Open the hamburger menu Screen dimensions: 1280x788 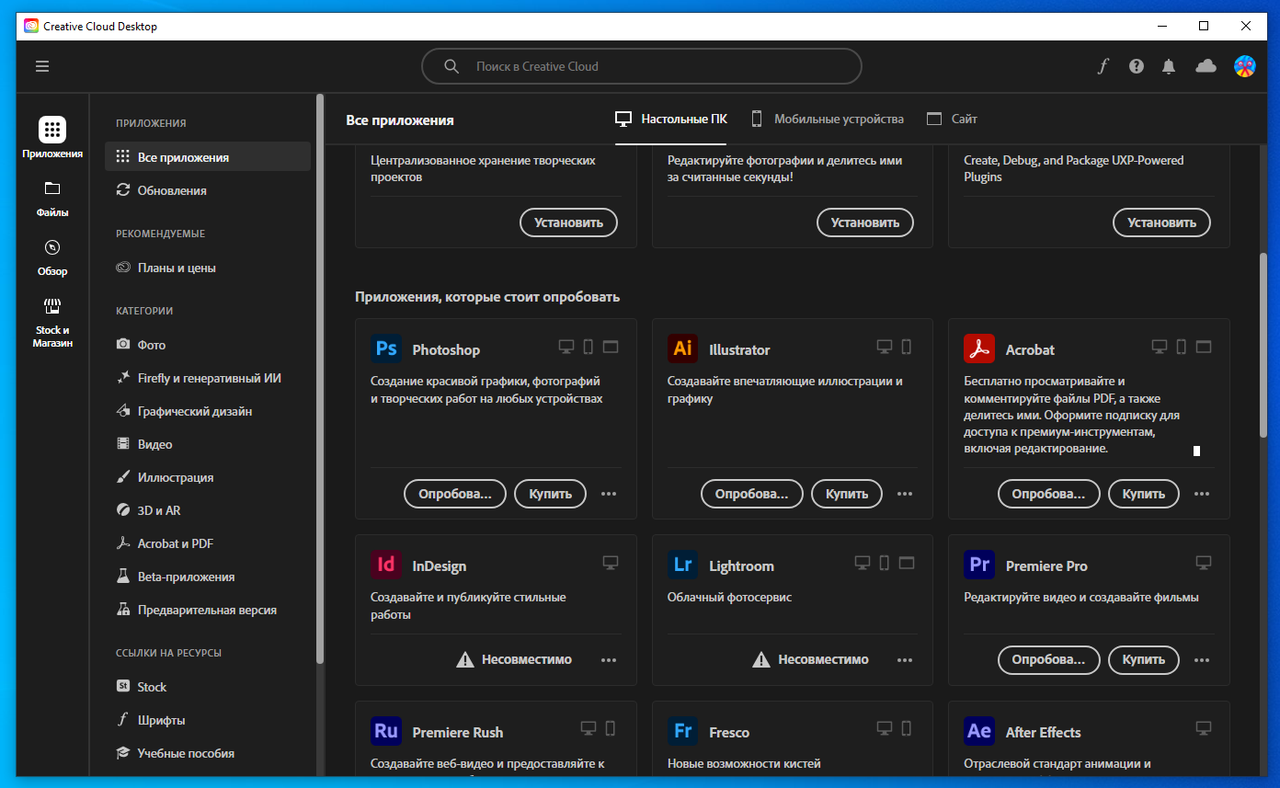point(42,66)
